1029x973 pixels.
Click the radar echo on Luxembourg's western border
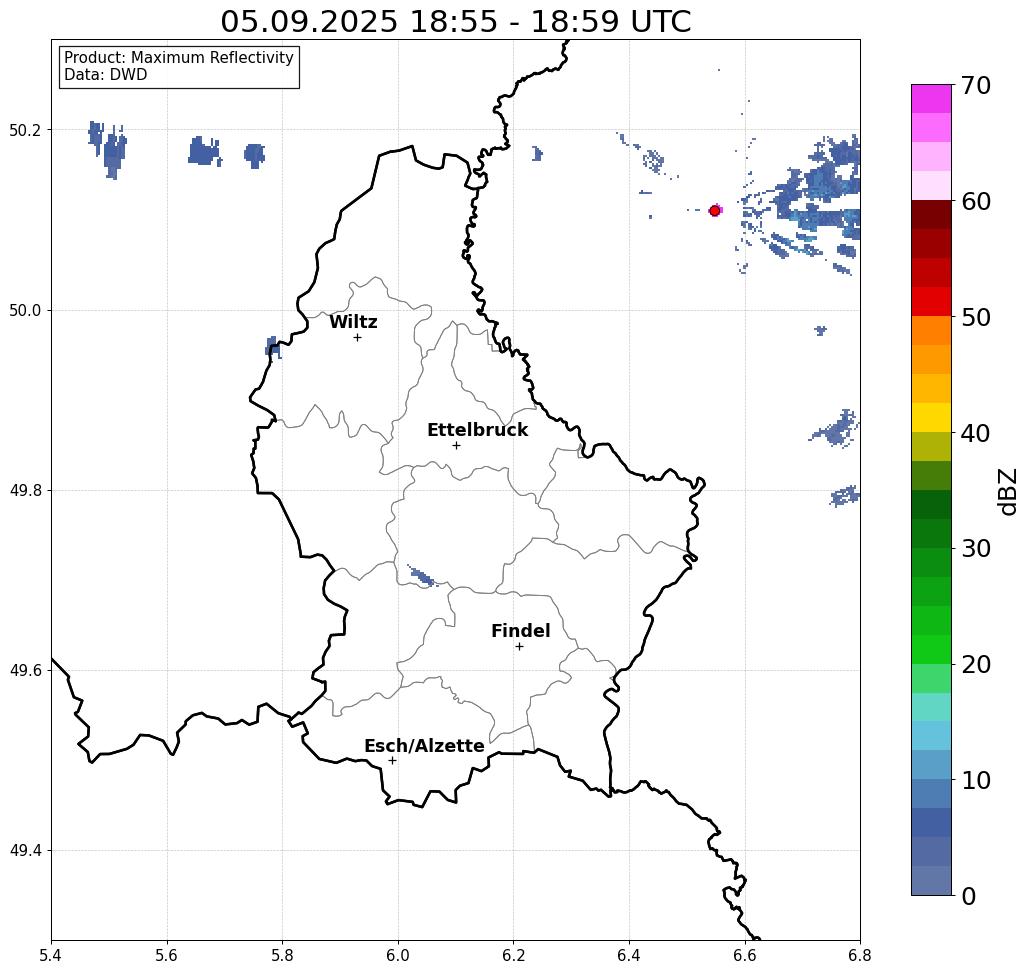pos(273,346)
